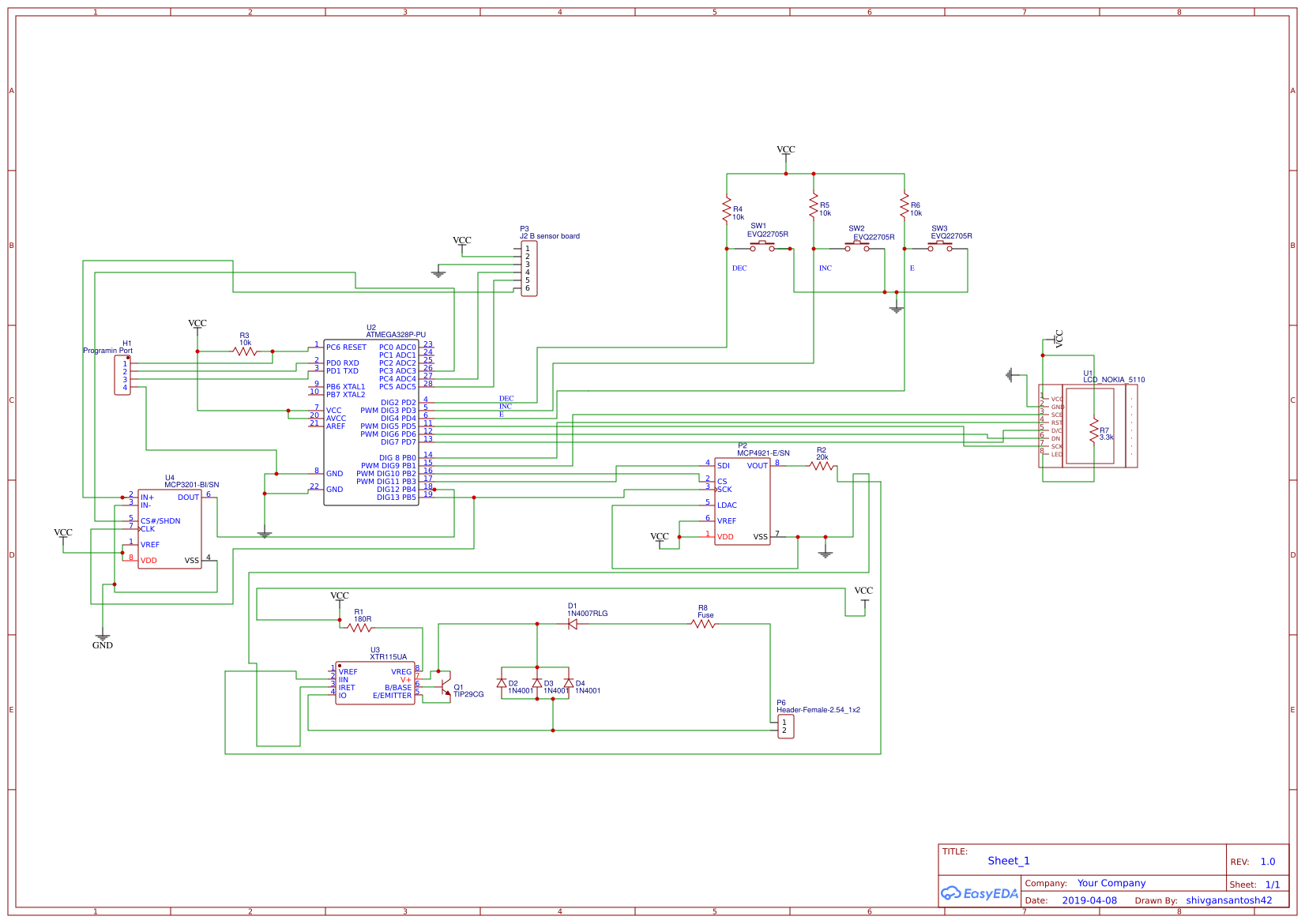Select the J2 B sensor board connector P3

click(529, 270)
